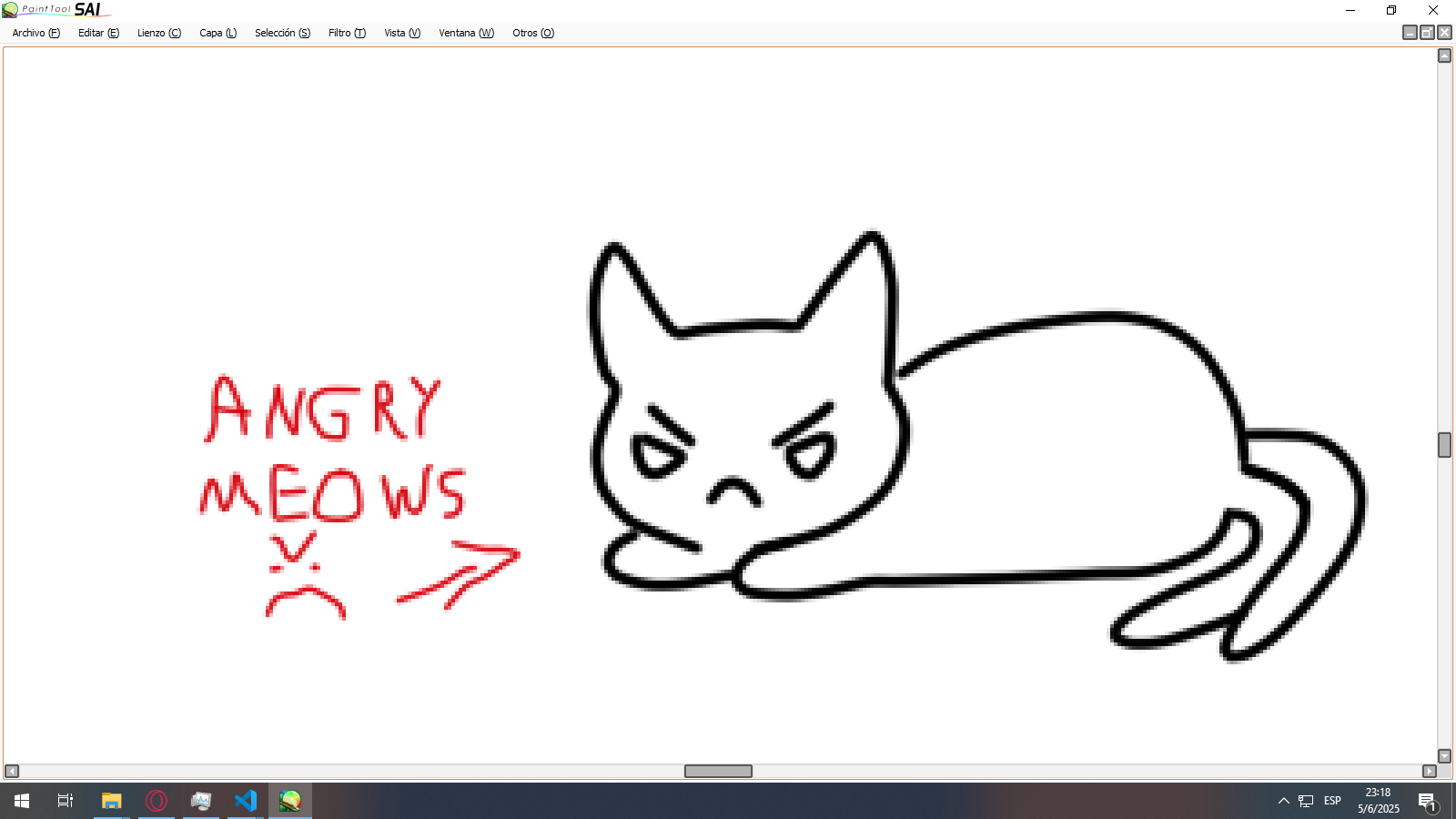The height and width of the screenshot is (819, 1456).
Task: Minimize the PaintTool SAI main window
Action: pos(1350,10)
